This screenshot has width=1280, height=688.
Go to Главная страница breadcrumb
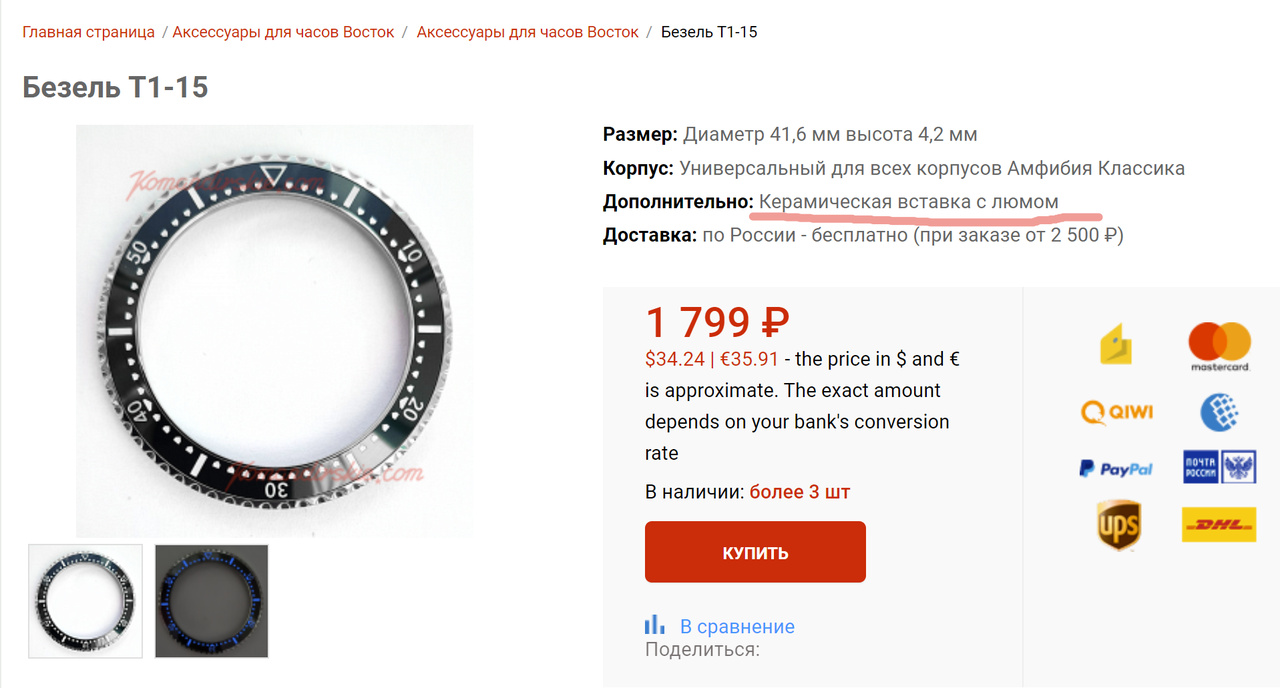pos(89,32)
